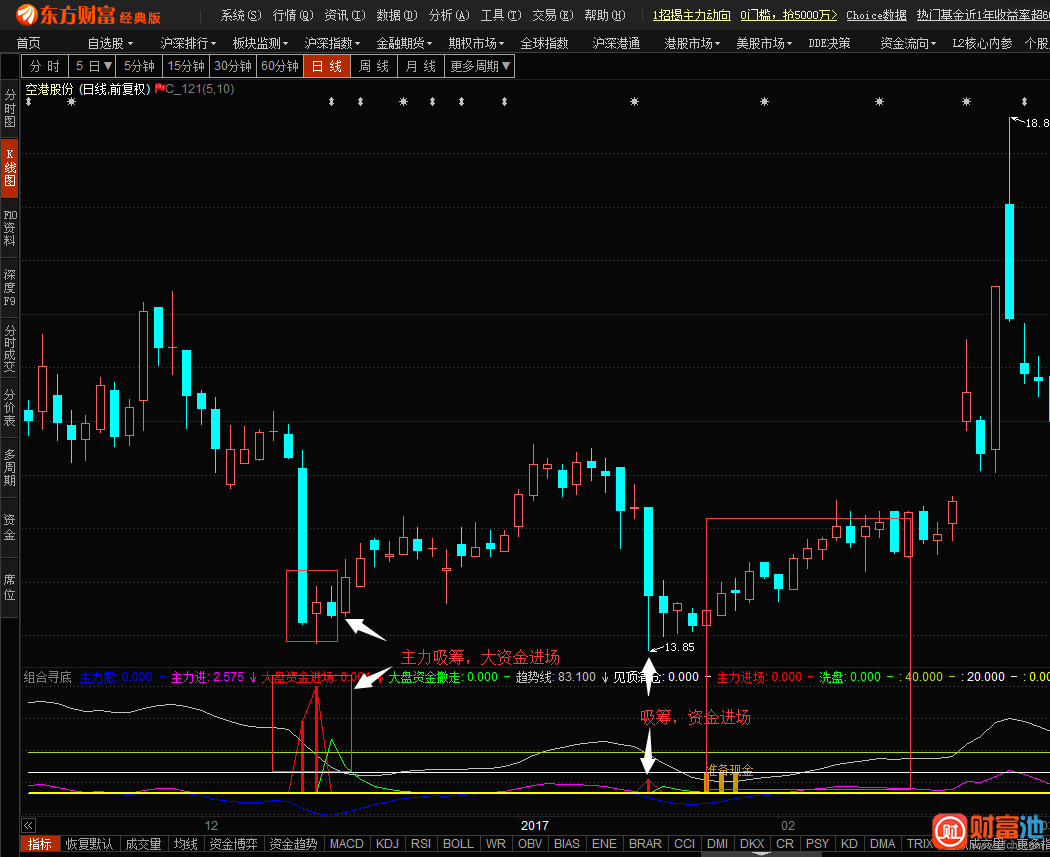Click the first info marker above the chart

28,102
